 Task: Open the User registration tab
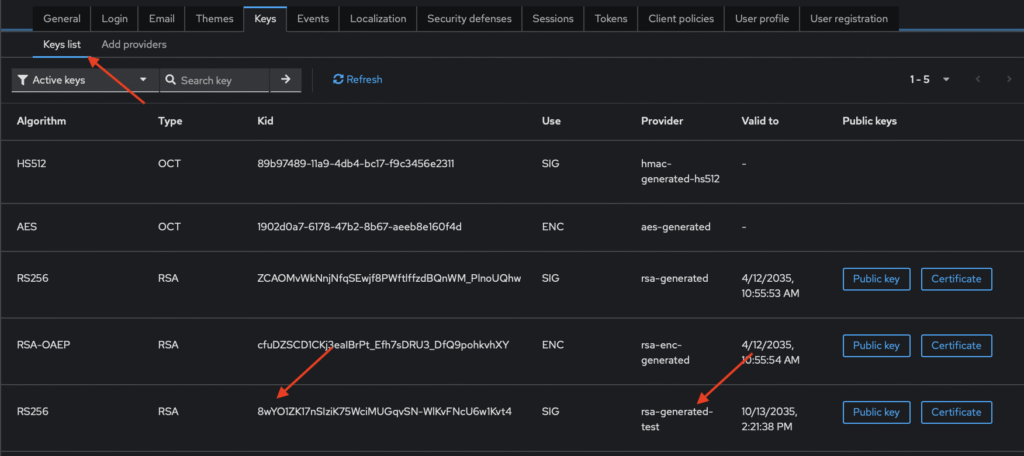tap(849, 18)
